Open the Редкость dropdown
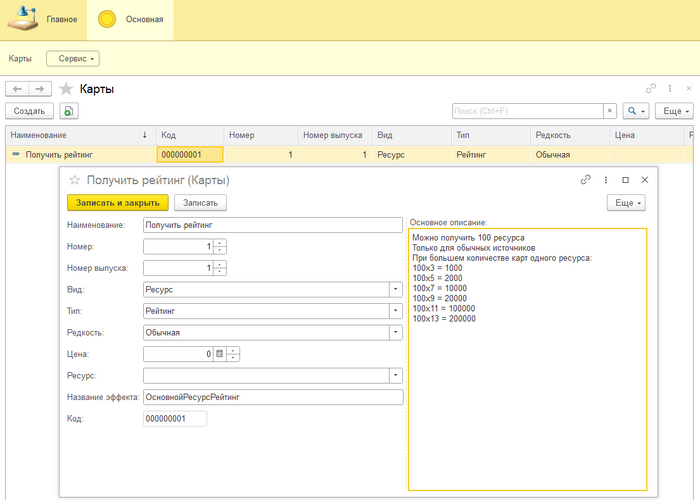 pyautogui.click(x=395, y=332)
